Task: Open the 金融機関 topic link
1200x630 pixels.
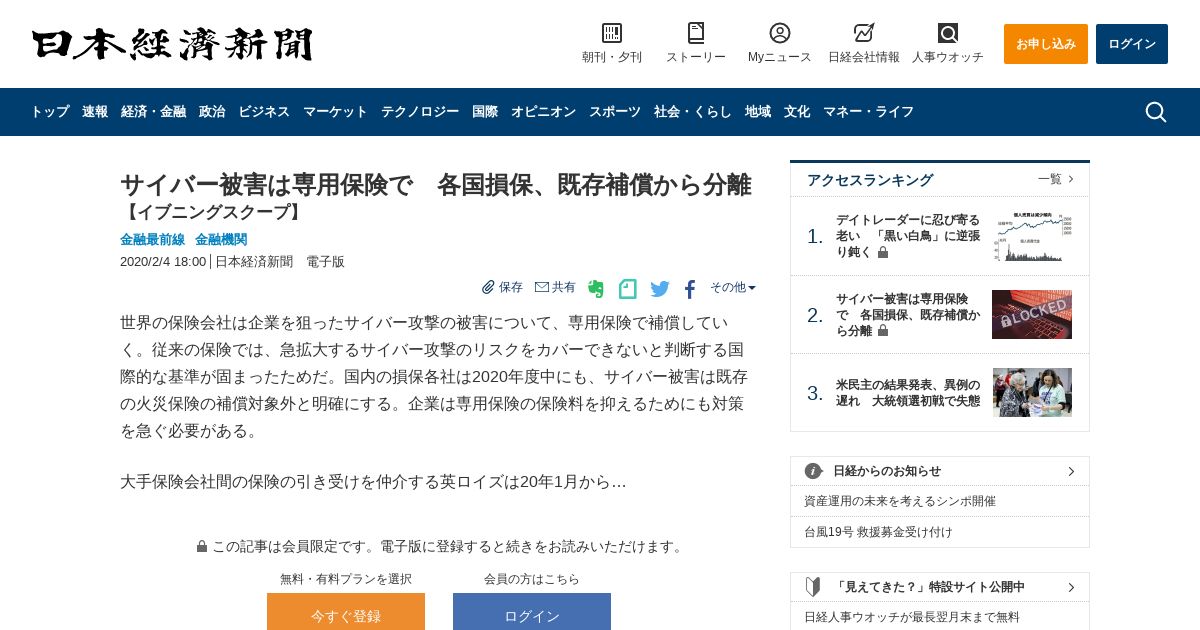Action: pos(221,240)
